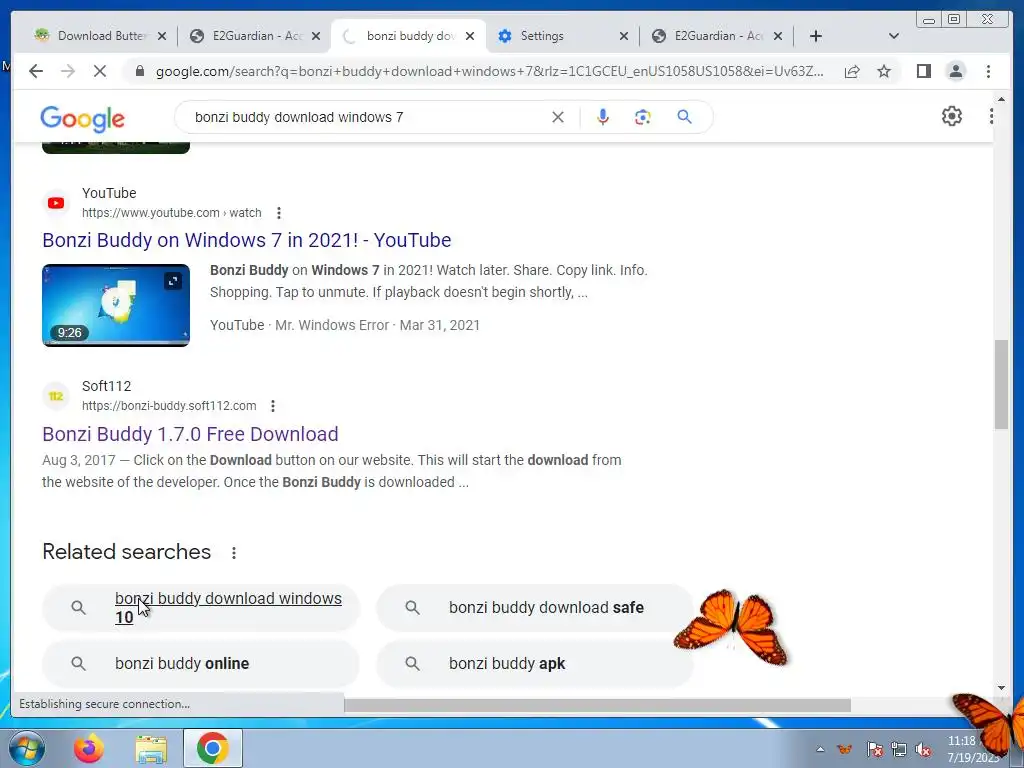Click the Google search input field
The width and height of the screenshot is (1024, 768).
[366, 117]
